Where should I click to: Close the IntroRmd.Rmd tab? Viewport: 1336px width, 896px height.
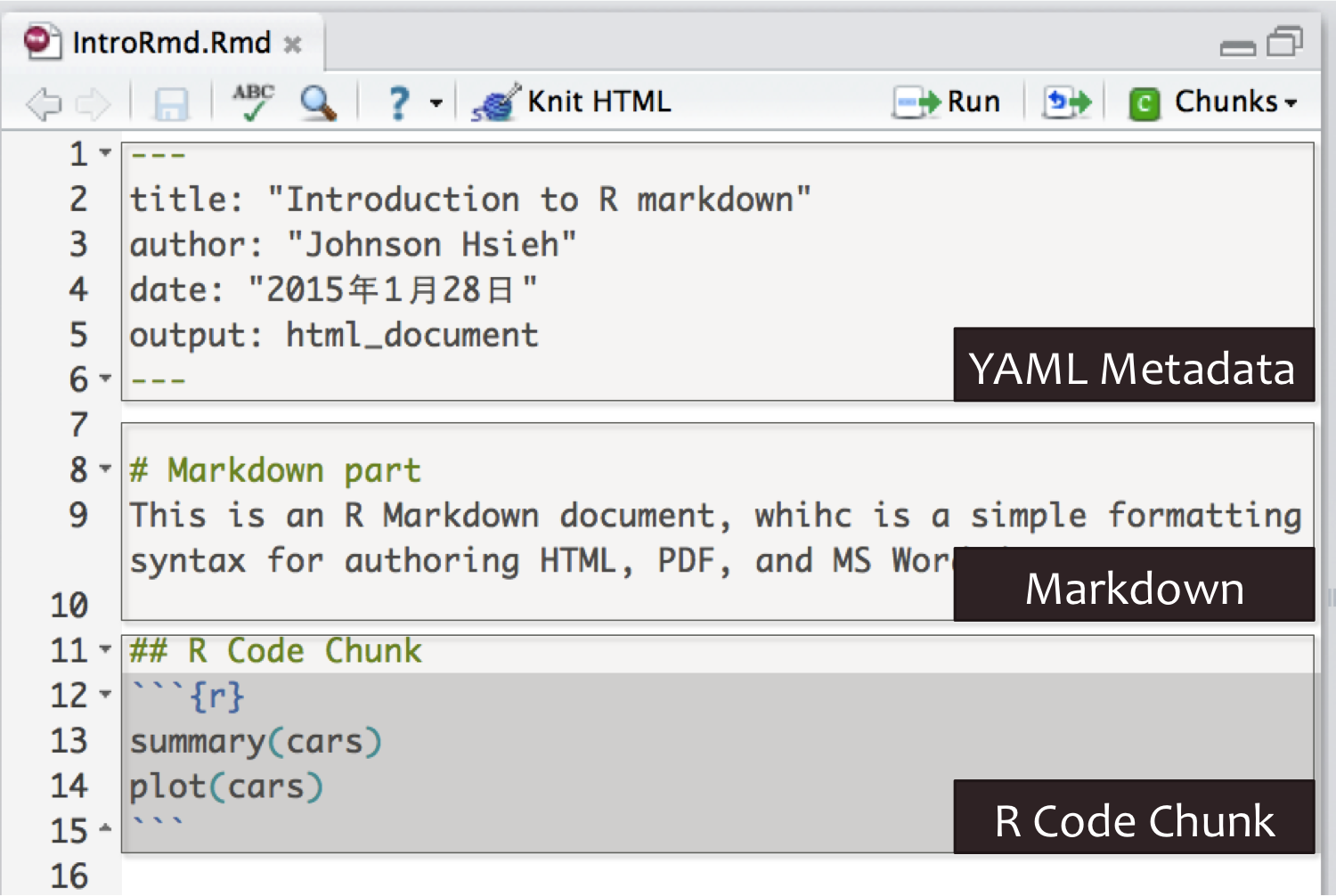(292, 44)
